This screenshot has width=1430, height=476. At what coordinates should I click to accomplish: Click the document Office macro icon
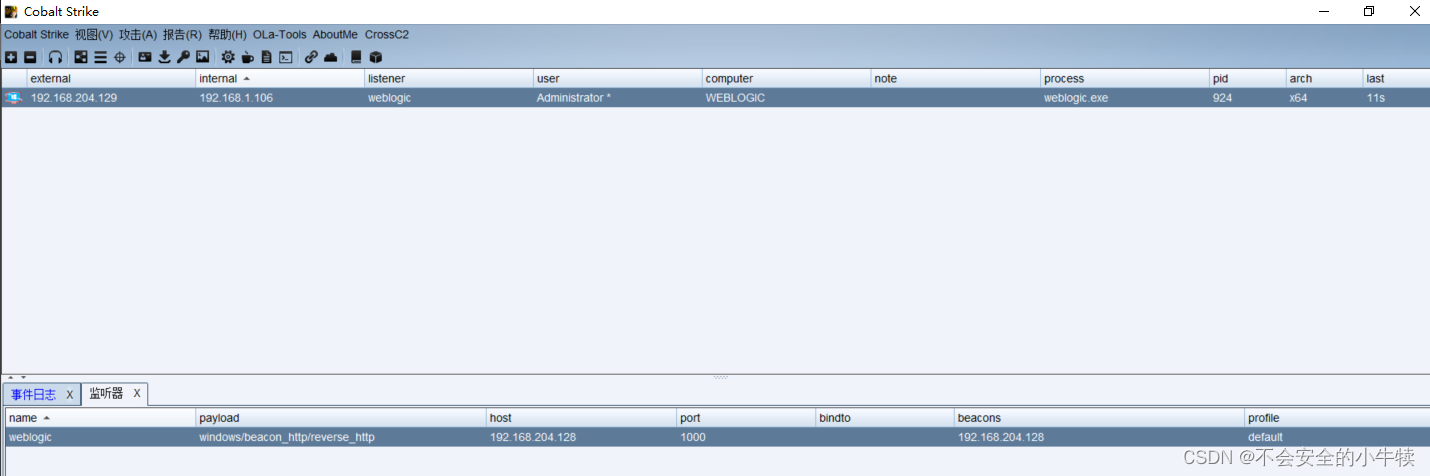pos(266,57)
